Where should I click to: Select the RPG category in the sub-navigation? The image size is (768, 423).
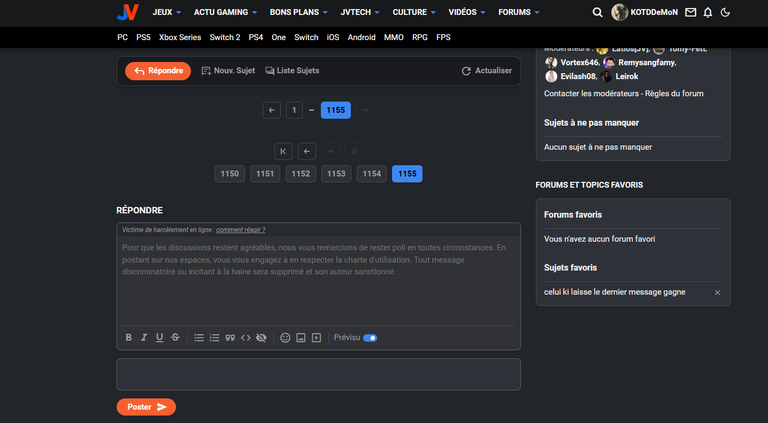pos(420,37)
